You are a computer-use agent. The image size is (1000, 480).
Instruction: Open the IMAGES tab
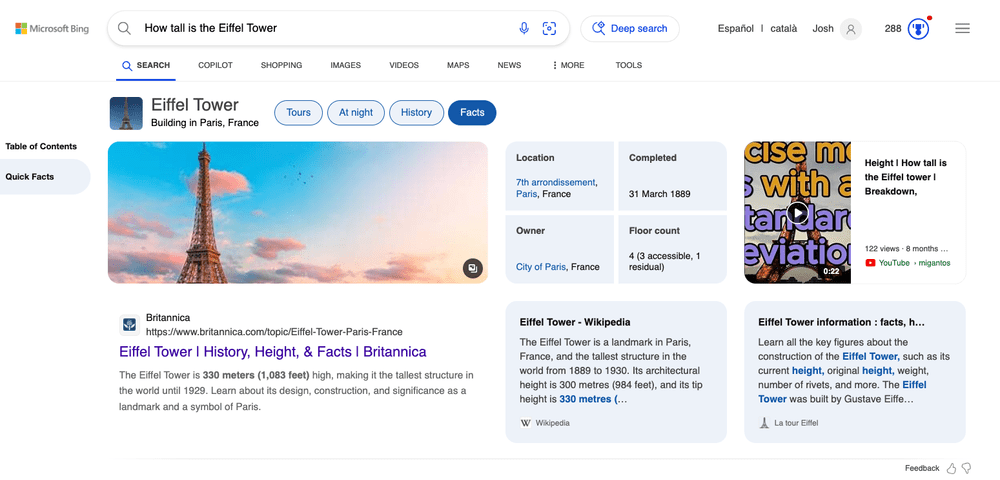[x=346, y=65]
